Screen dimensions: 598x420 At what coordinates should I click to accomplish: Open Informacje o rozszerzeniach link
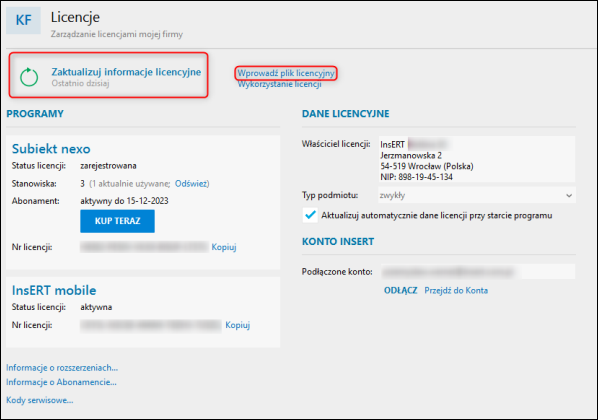[62, 368]
